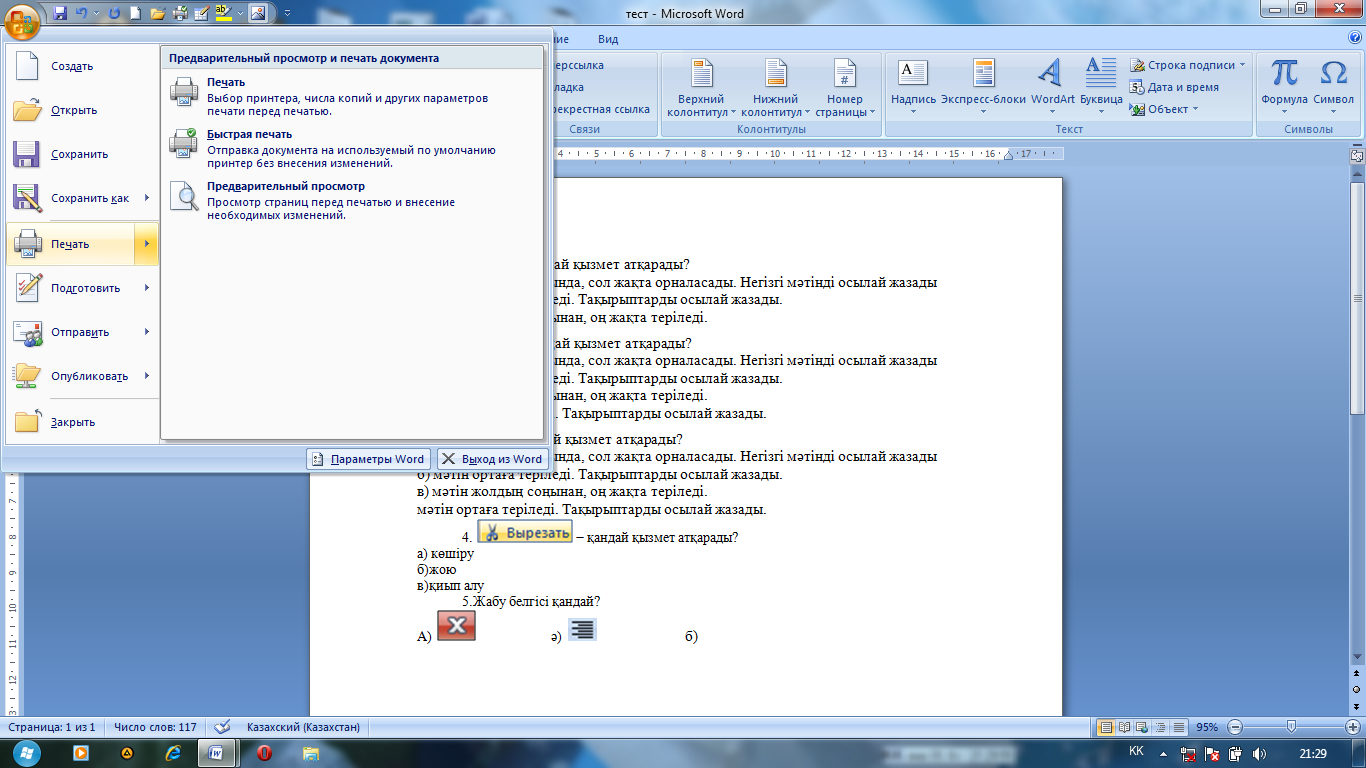Open highlight color dropdown arrow
This screenshot has height=768, width=1366.
point(238,14)
